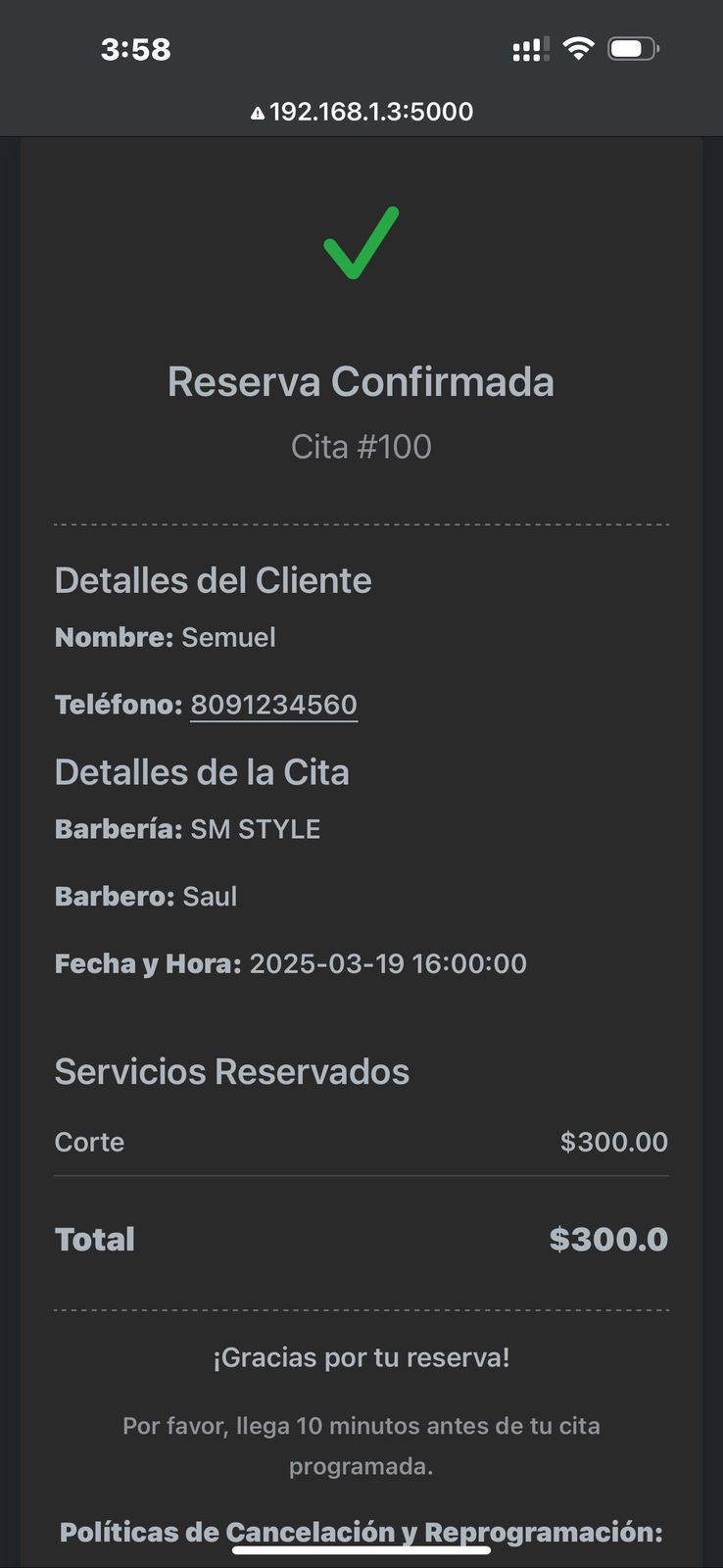Tap the Wi-Fi status icon
This screenshot has width=723, height=1568.
579,48
